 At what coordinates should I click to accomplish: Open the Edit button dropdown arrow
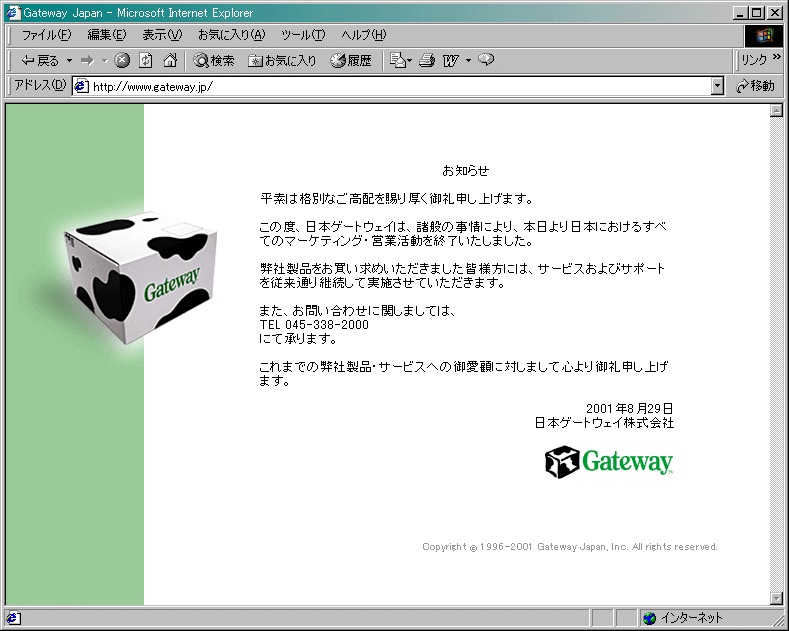click(x=468, y=61)
